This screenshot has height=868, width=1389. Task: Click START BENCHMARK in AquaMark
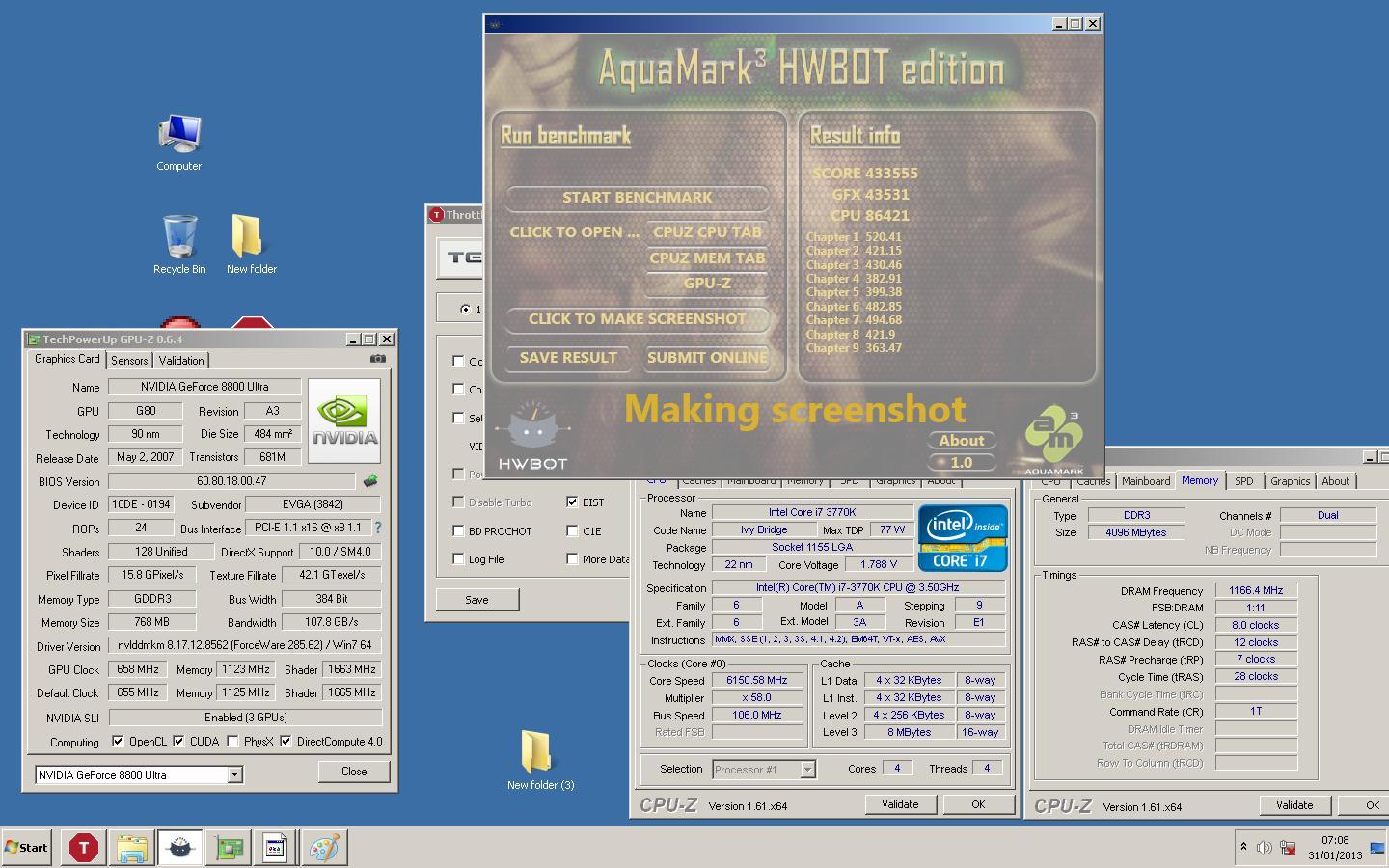[638, 198]
